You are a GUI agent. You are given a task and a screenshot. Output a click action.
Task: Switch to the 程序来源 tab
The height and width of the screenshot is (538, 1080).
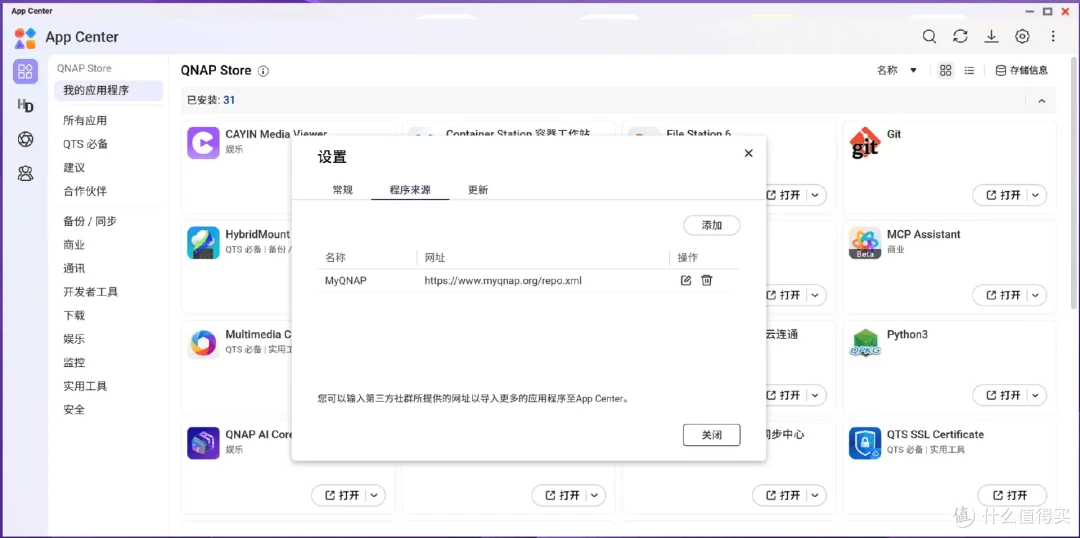[x=410, y=190]
